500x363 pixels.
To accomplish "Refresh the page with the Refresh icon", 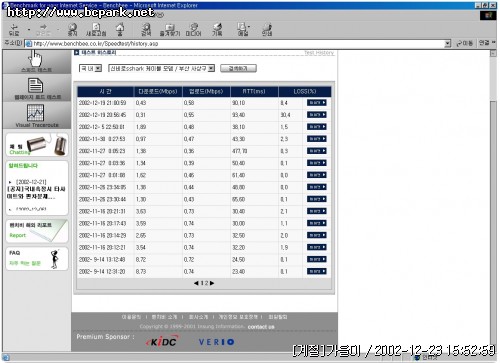I will 96,30.
